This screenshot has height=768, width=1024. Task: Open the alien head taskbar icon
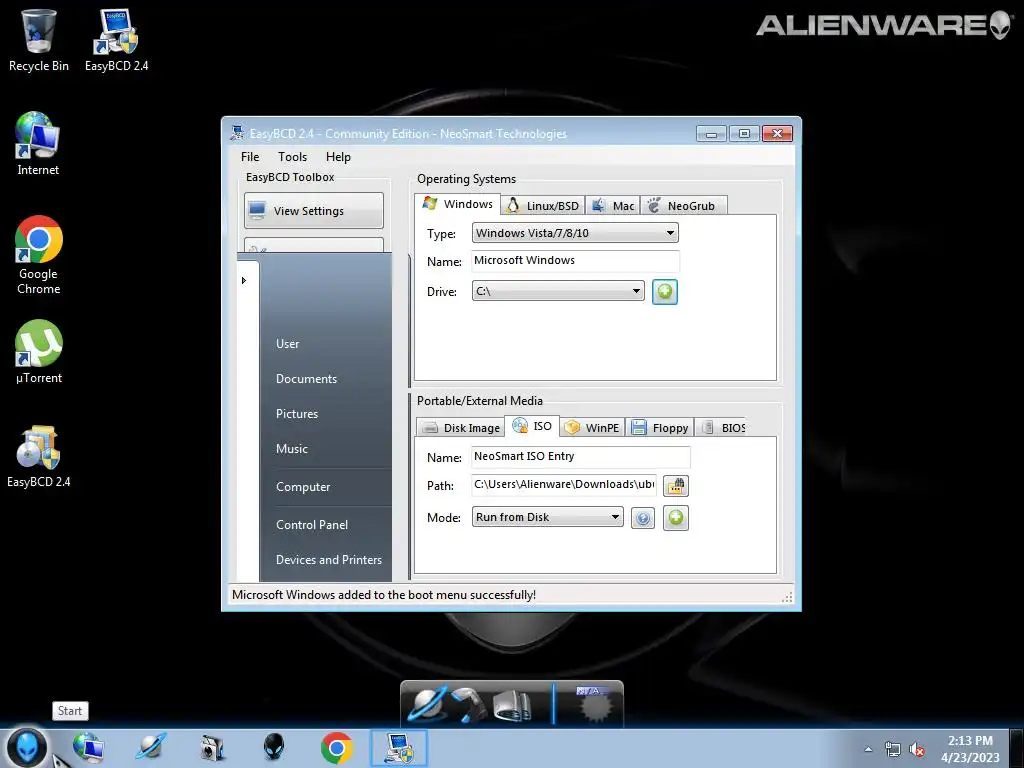[x=274, y=747]
